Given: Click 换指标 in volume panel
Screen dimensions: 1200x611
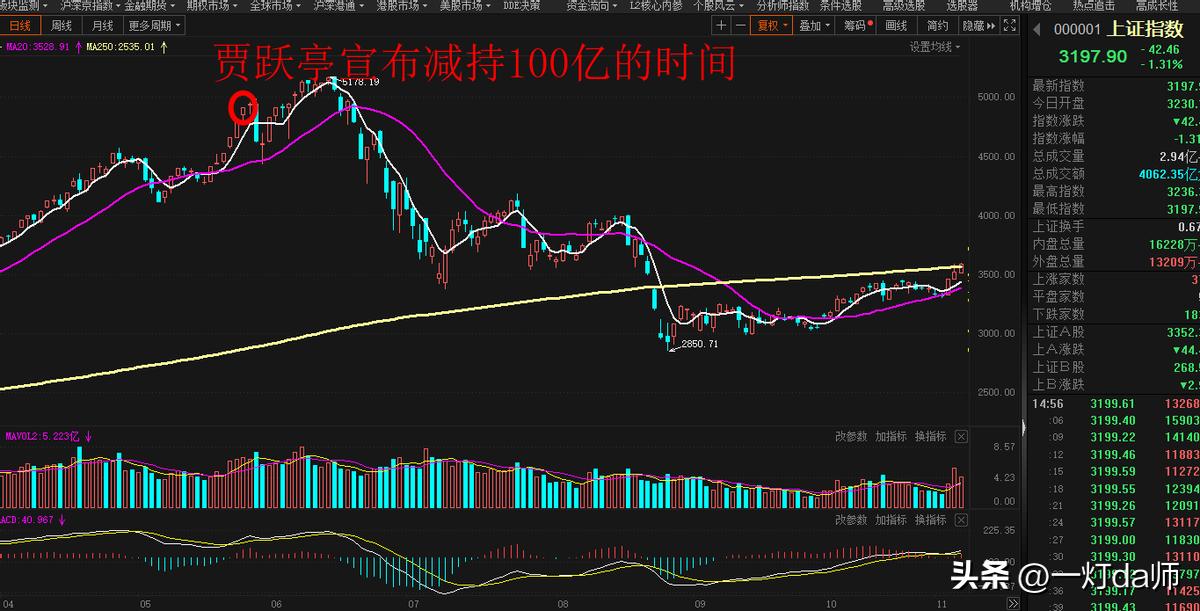Looking at the screenshot, I should (930, 437).
